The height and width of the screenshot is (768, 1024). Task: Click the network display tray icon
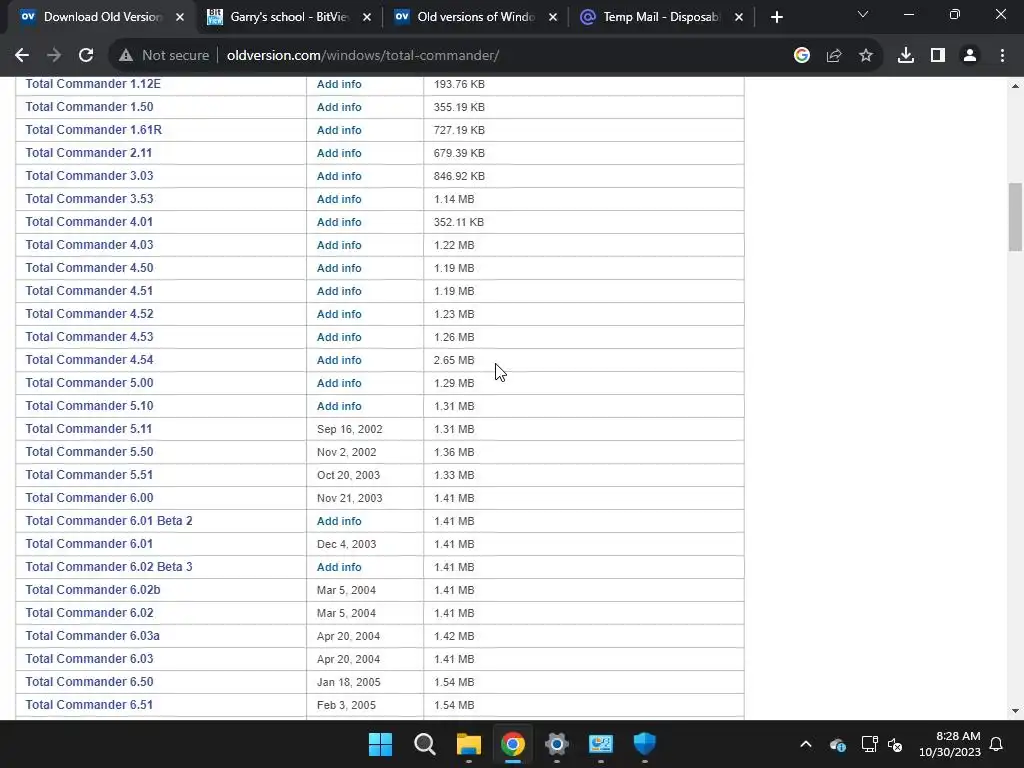tap(869, 744)
